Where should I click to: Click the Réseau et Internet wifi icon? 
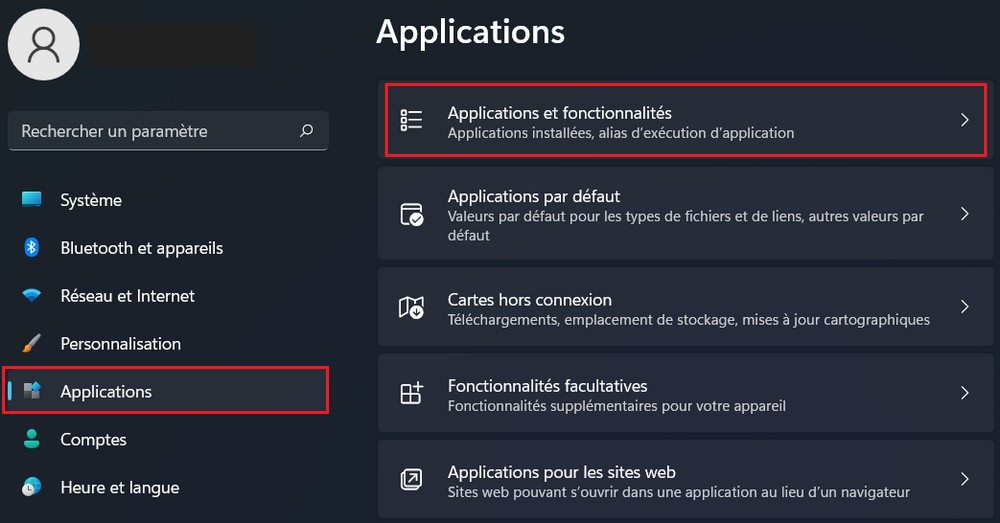(x=32, y=296)
